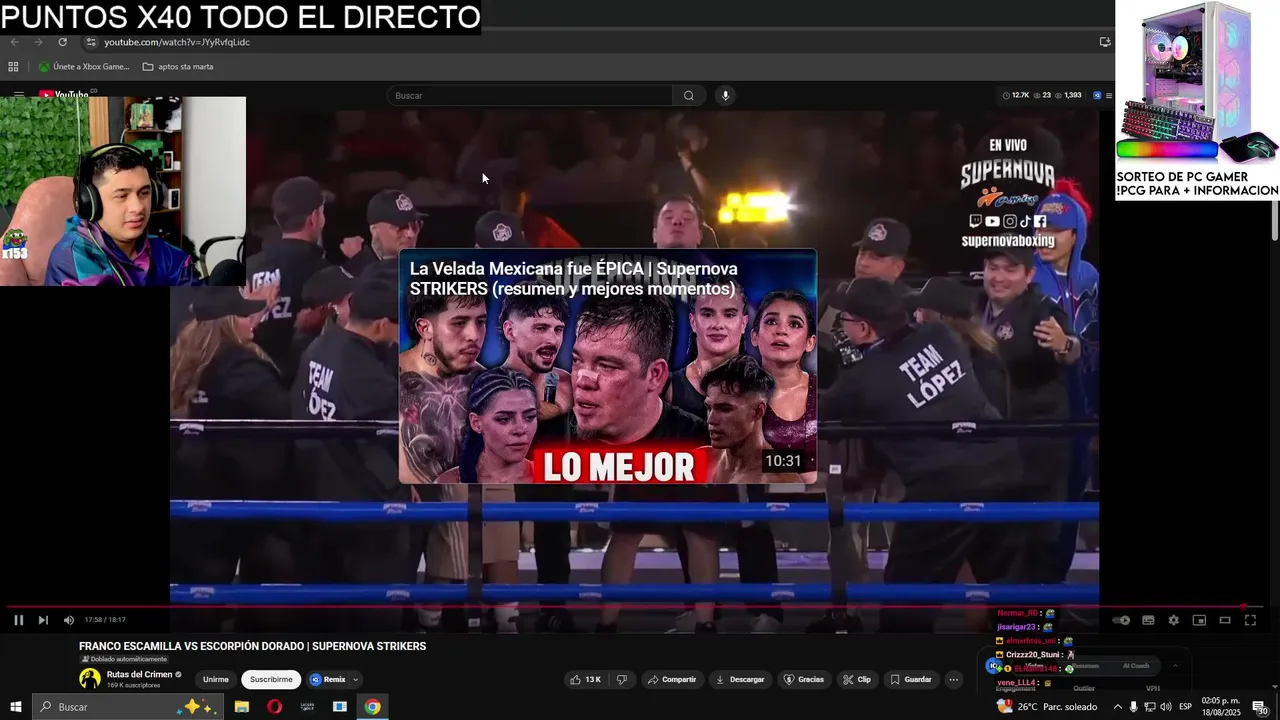Subscribe with Suscribirme button
The width and height of the screenshot is (1280, 720).
tap(271, 679)
